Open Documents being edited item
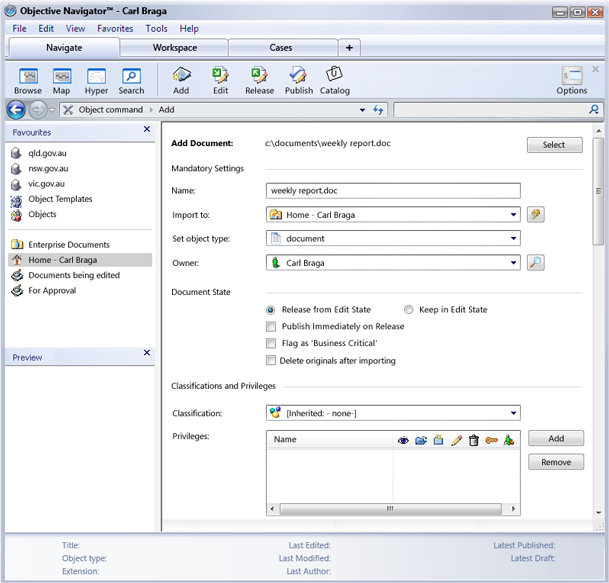Image resolution: width=609 pixels, height=583 pixels. pos(74,275)
